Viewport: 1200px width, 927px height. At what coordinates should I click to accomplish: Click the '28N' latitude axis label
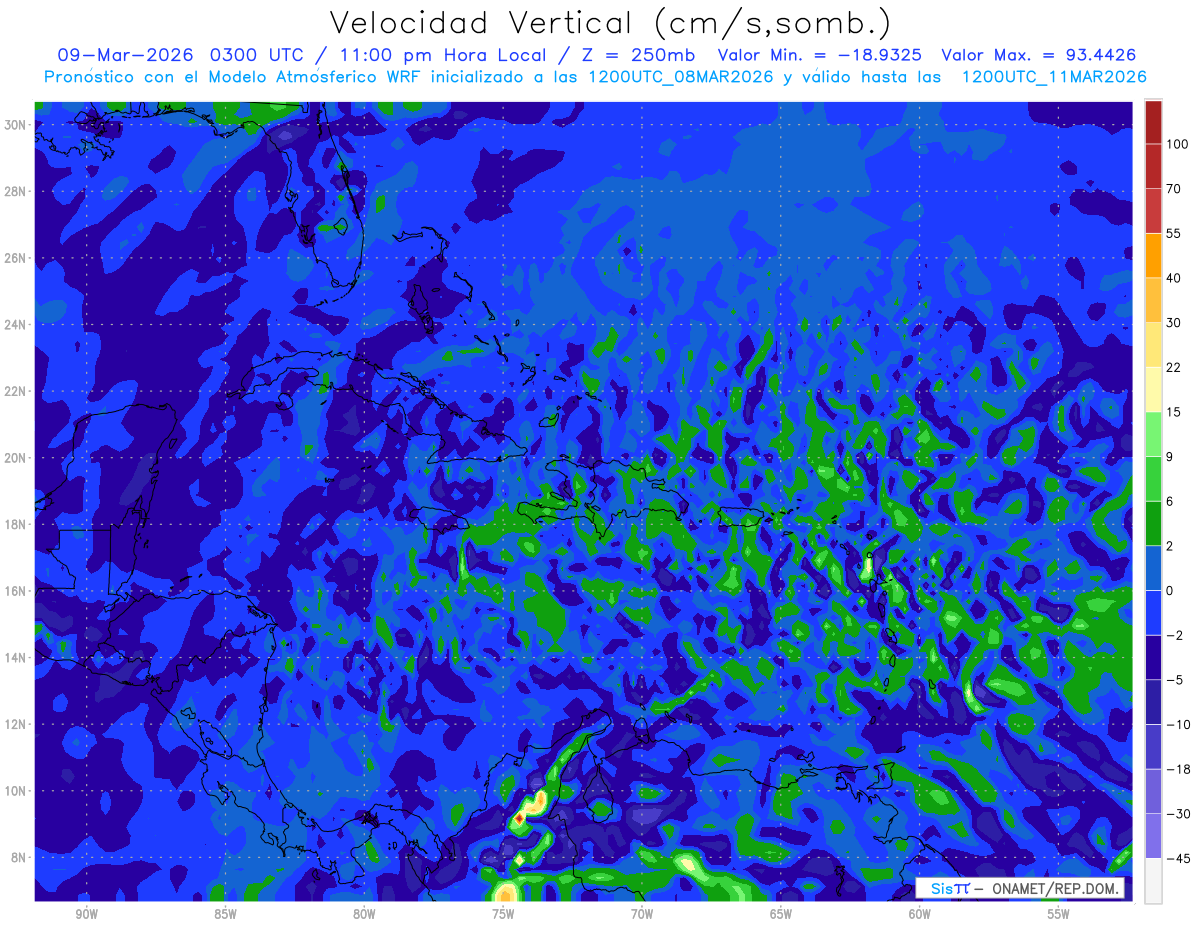(x=15, y=191)
